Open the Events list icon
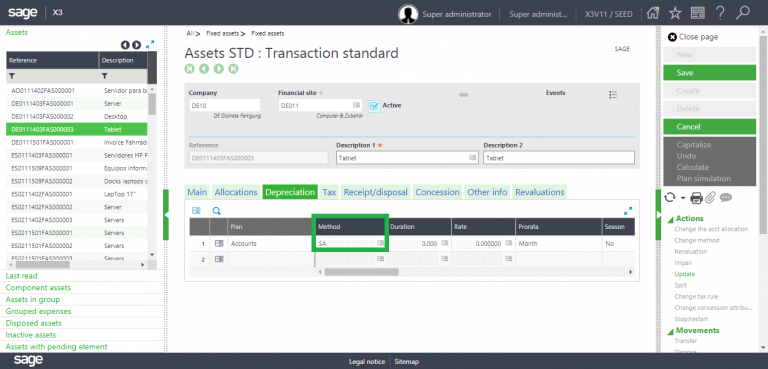This screenshot has width=768, height=369. coord(613,95)
